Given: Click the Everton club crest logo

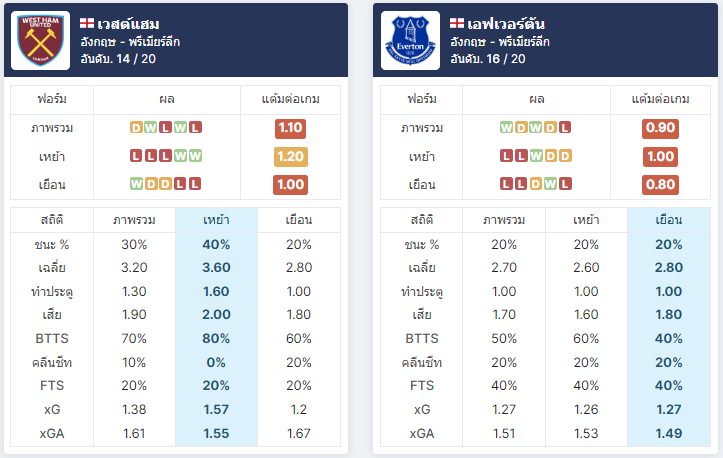Looking at the screenshot, I should (x=410, y=41).
